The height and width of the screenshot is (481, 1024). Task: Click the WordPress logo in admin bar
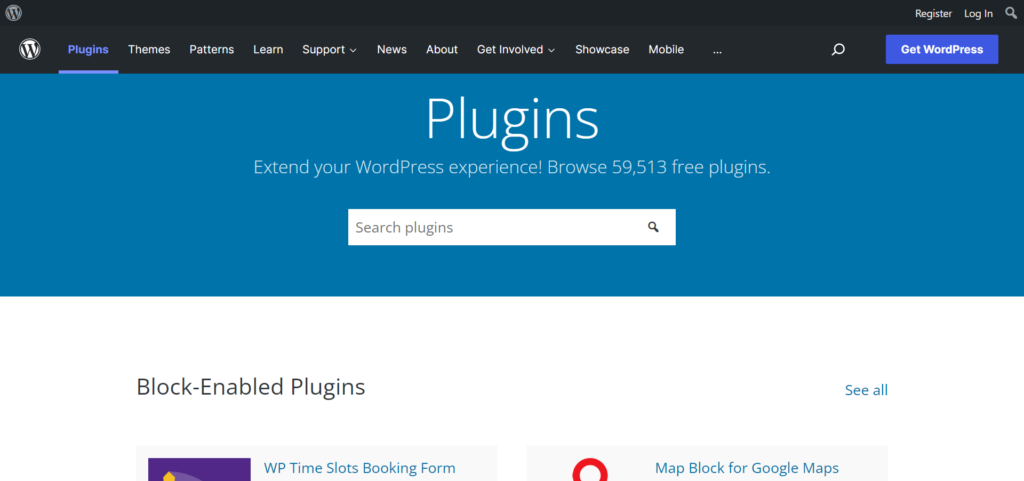point(14,12)
